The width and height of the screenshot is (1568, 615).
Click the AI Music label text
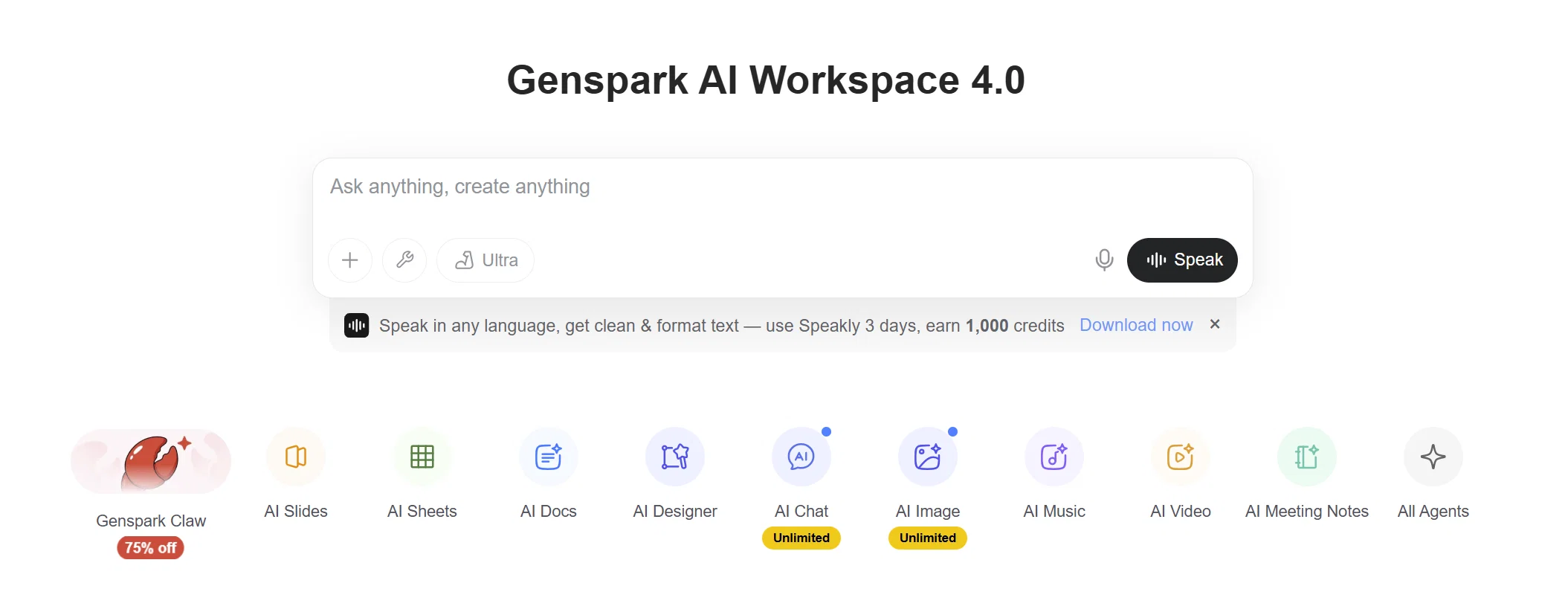1054,512
